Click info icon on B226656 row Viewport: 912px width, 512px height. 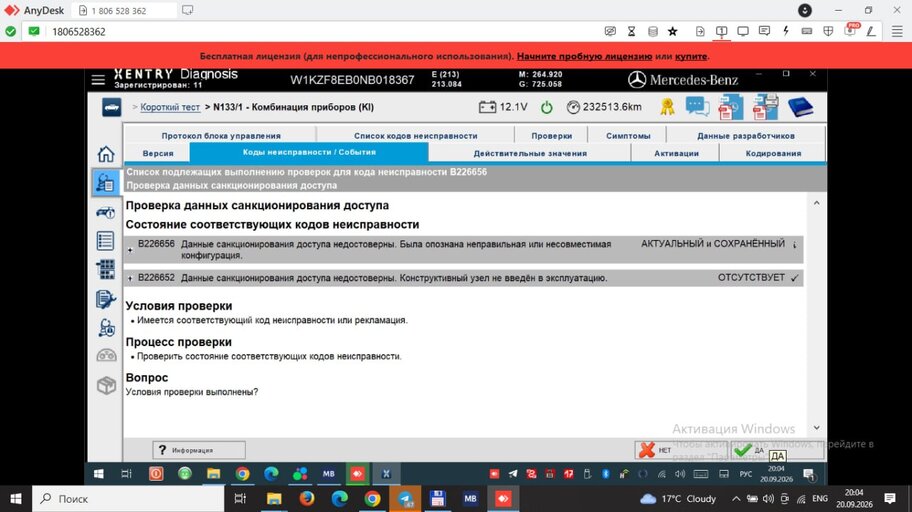(795, 245)
